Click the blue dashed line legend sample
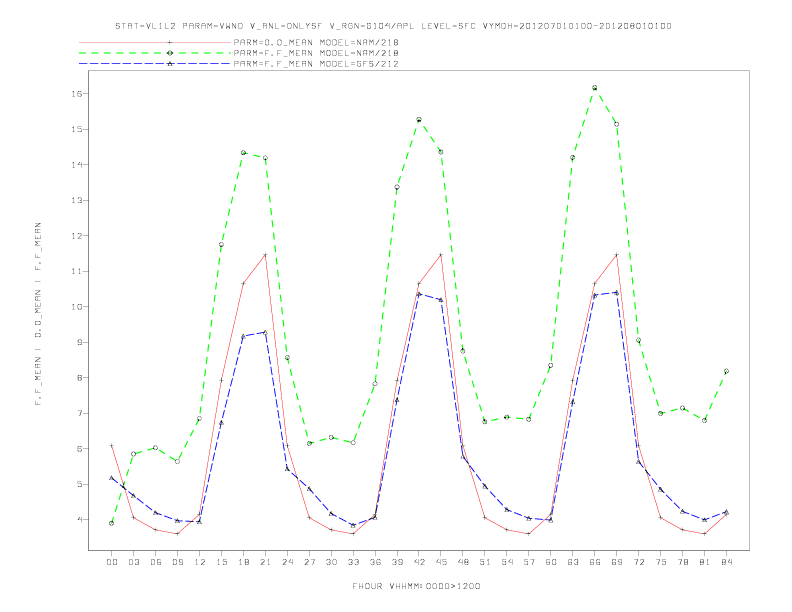Image resolution: width=792 pixels, height=612 pixels. 155,64
